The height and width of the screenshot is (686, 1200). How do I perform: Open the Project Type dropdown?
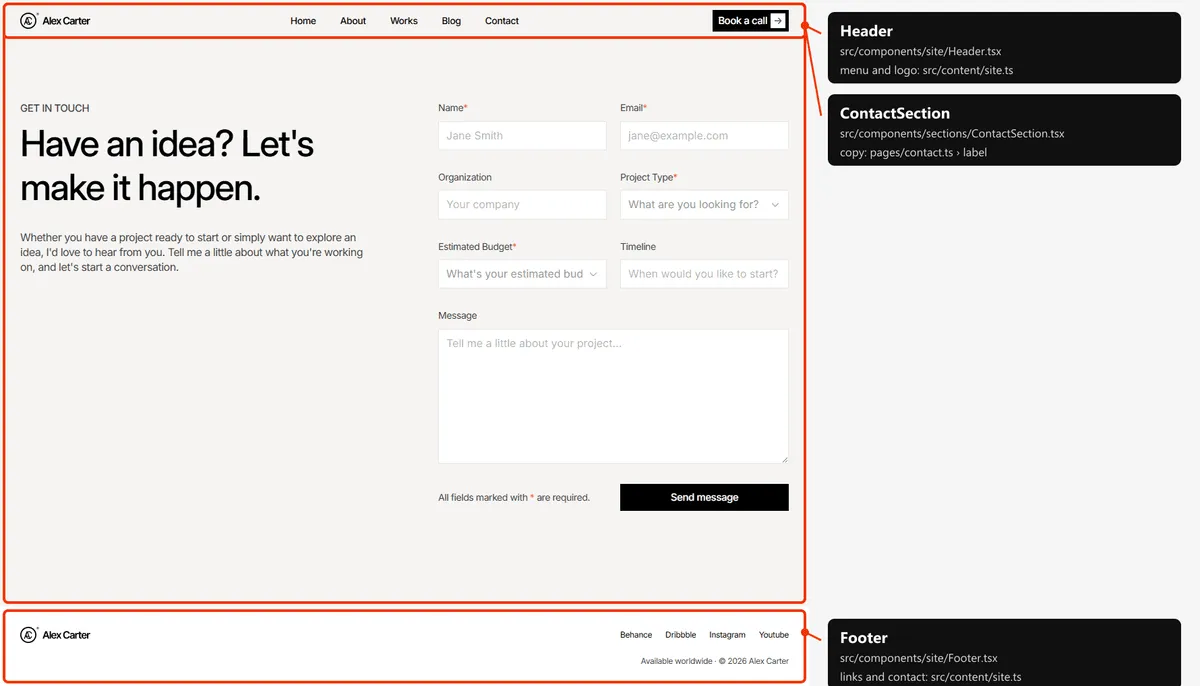pos(704,205)
